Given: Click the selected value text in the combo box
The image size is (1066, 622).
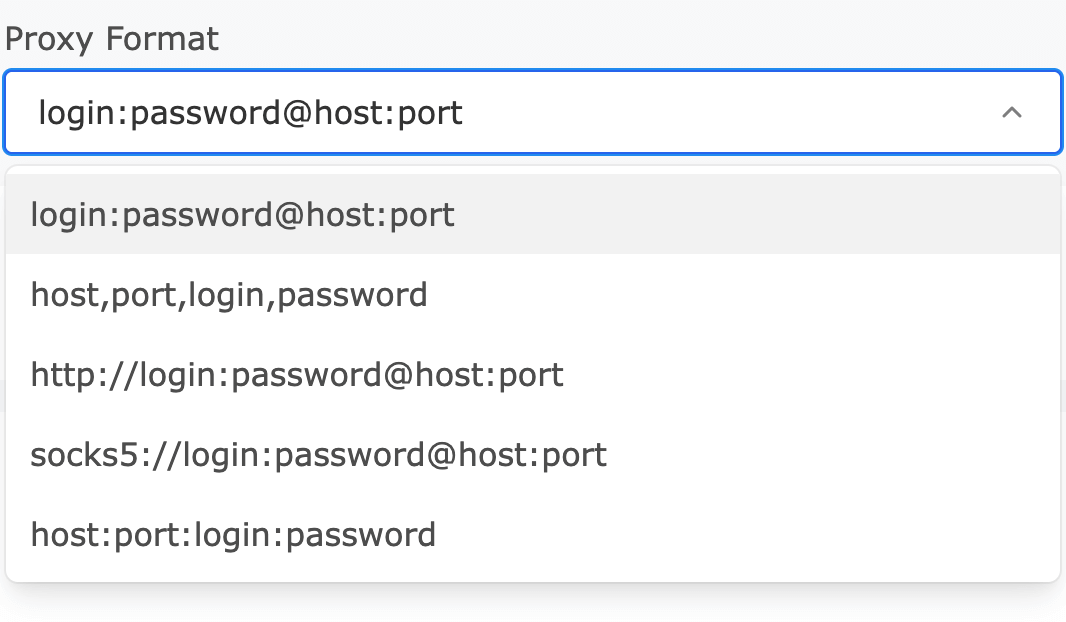Looking at the screenshot, I should point(250,113).
